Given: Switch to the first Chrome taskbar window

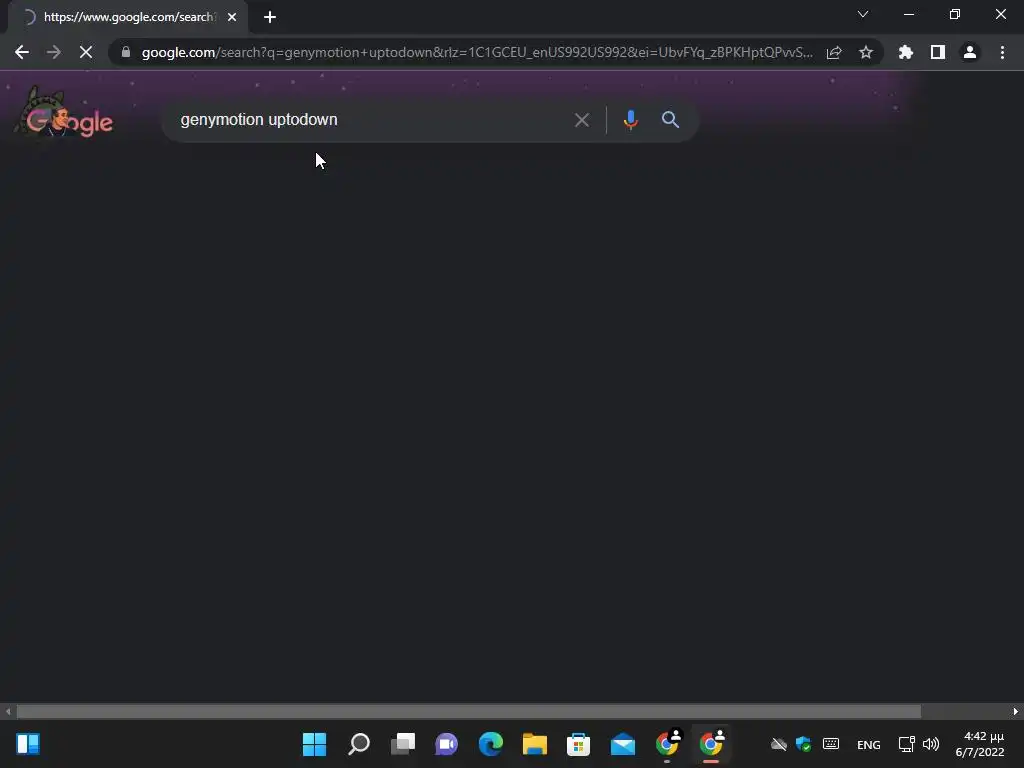Looking at the screenshot, I should [x=667, y=744].
